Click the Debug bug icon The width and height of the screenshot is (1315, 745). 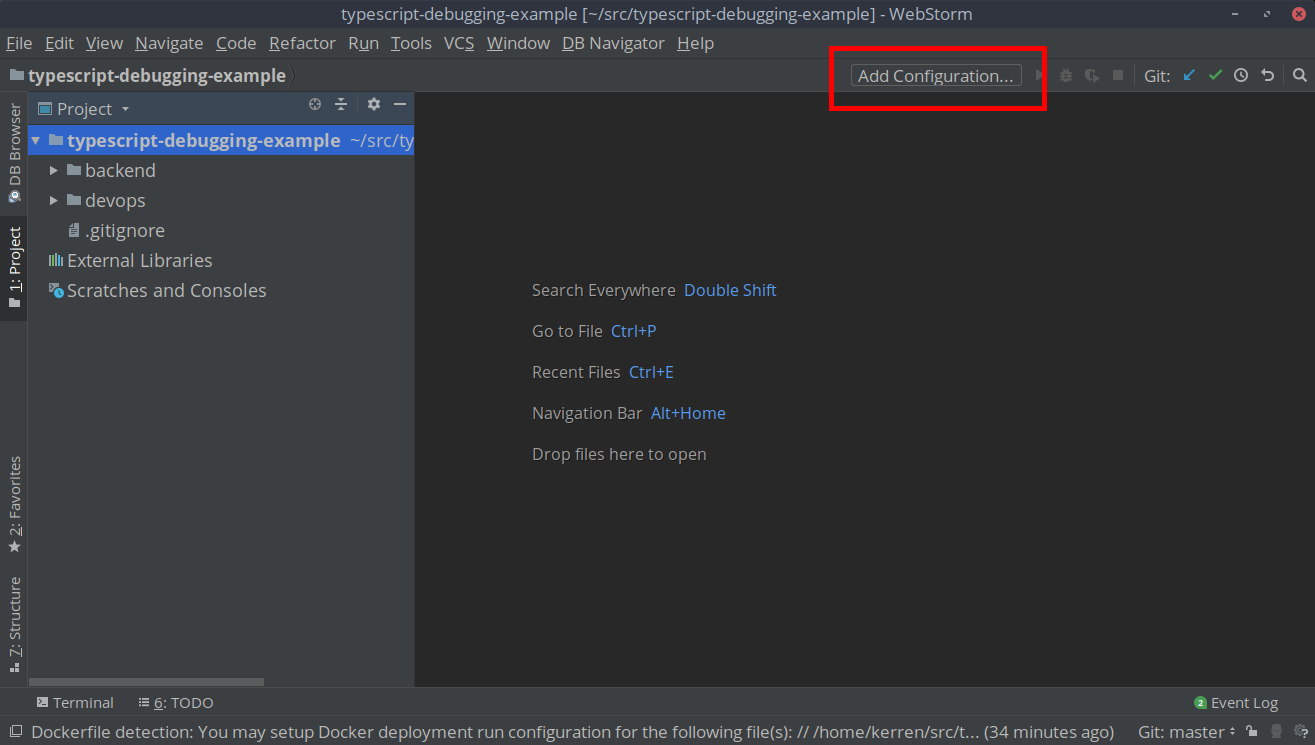point(1066,76)
